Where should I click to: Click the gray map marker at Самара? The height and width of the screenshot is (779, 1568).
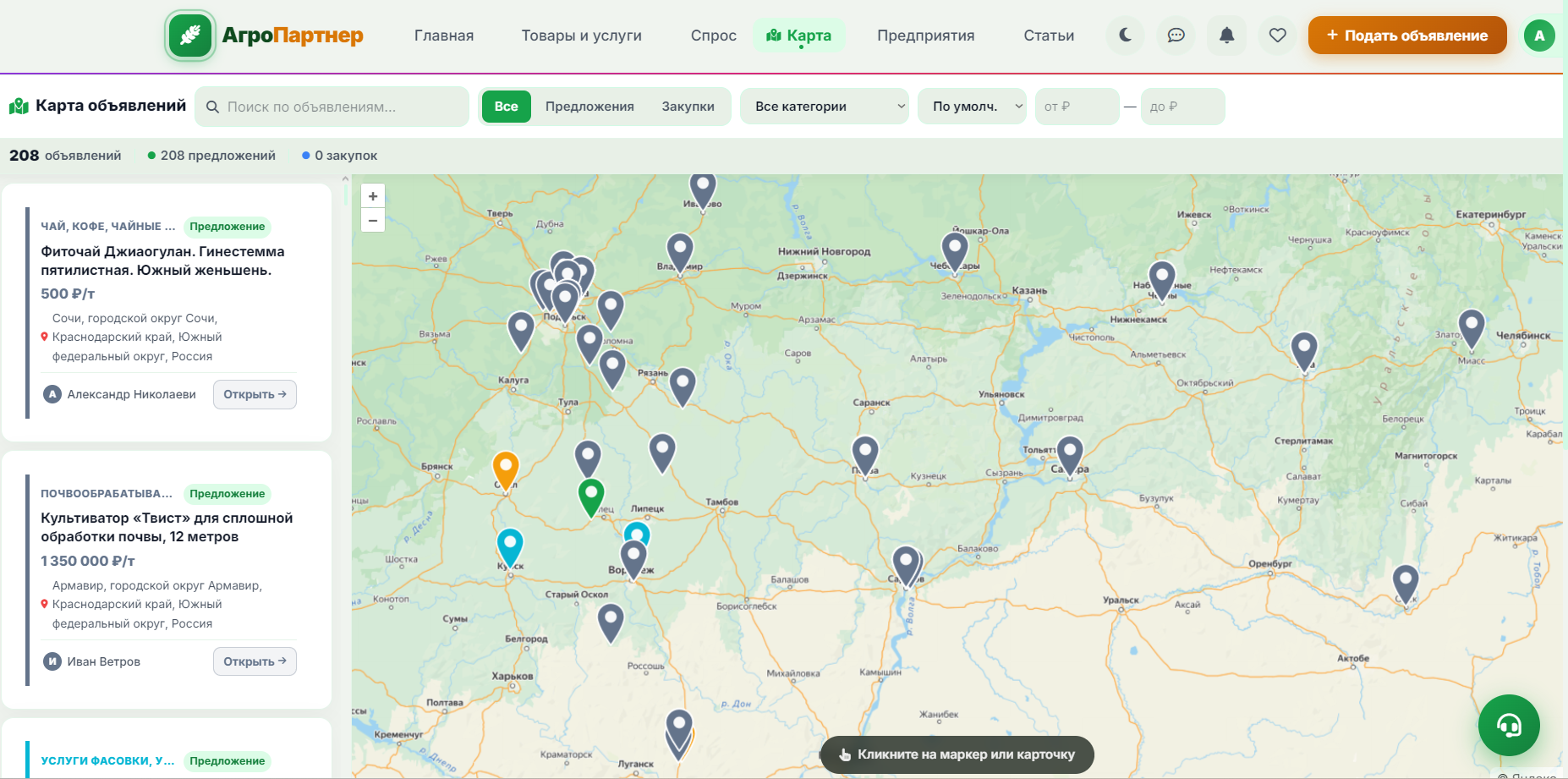coord(1070,455)
